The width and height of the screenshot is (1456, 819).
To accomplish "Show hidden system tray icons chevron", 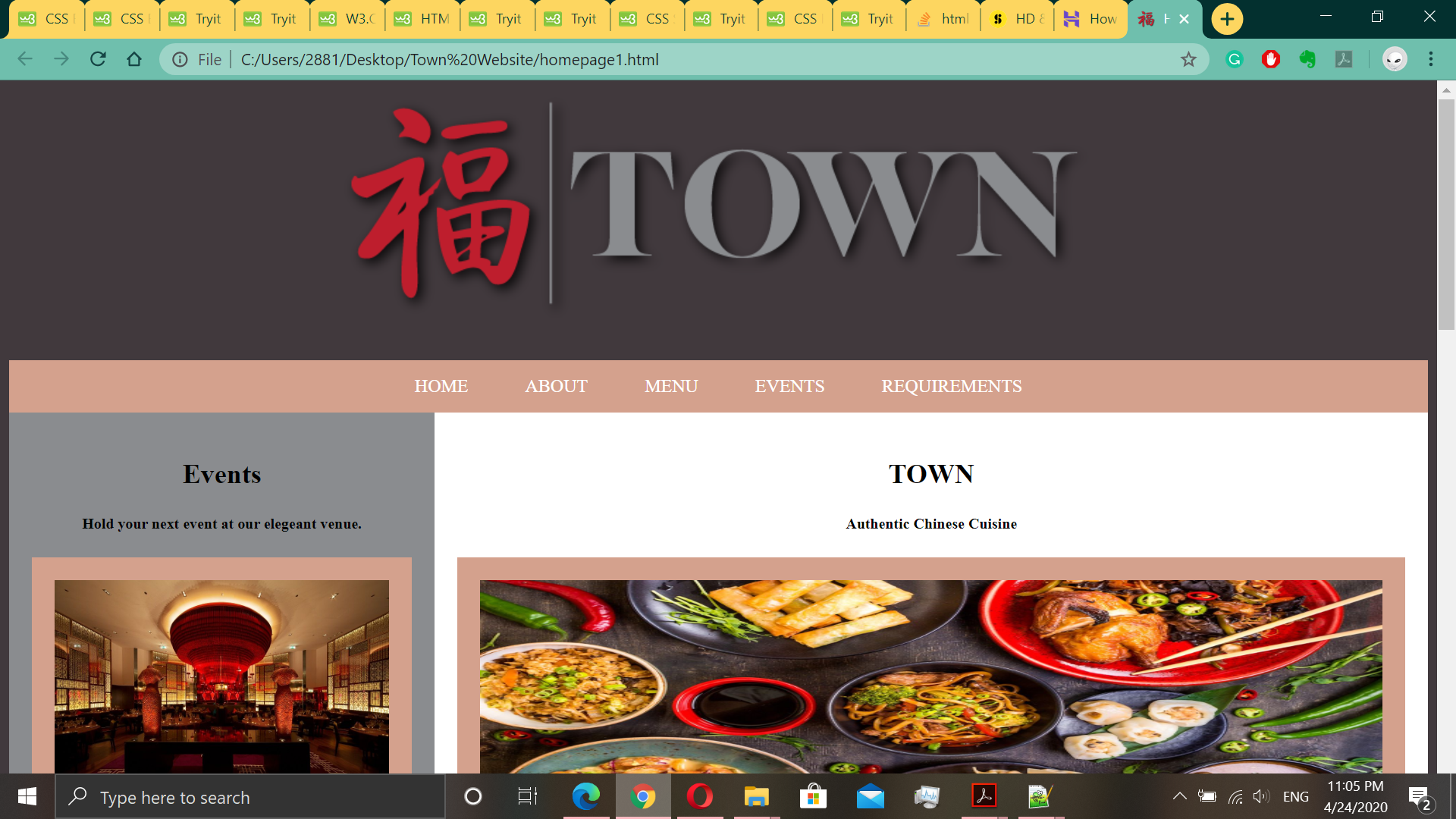I will coord(1179,796).
